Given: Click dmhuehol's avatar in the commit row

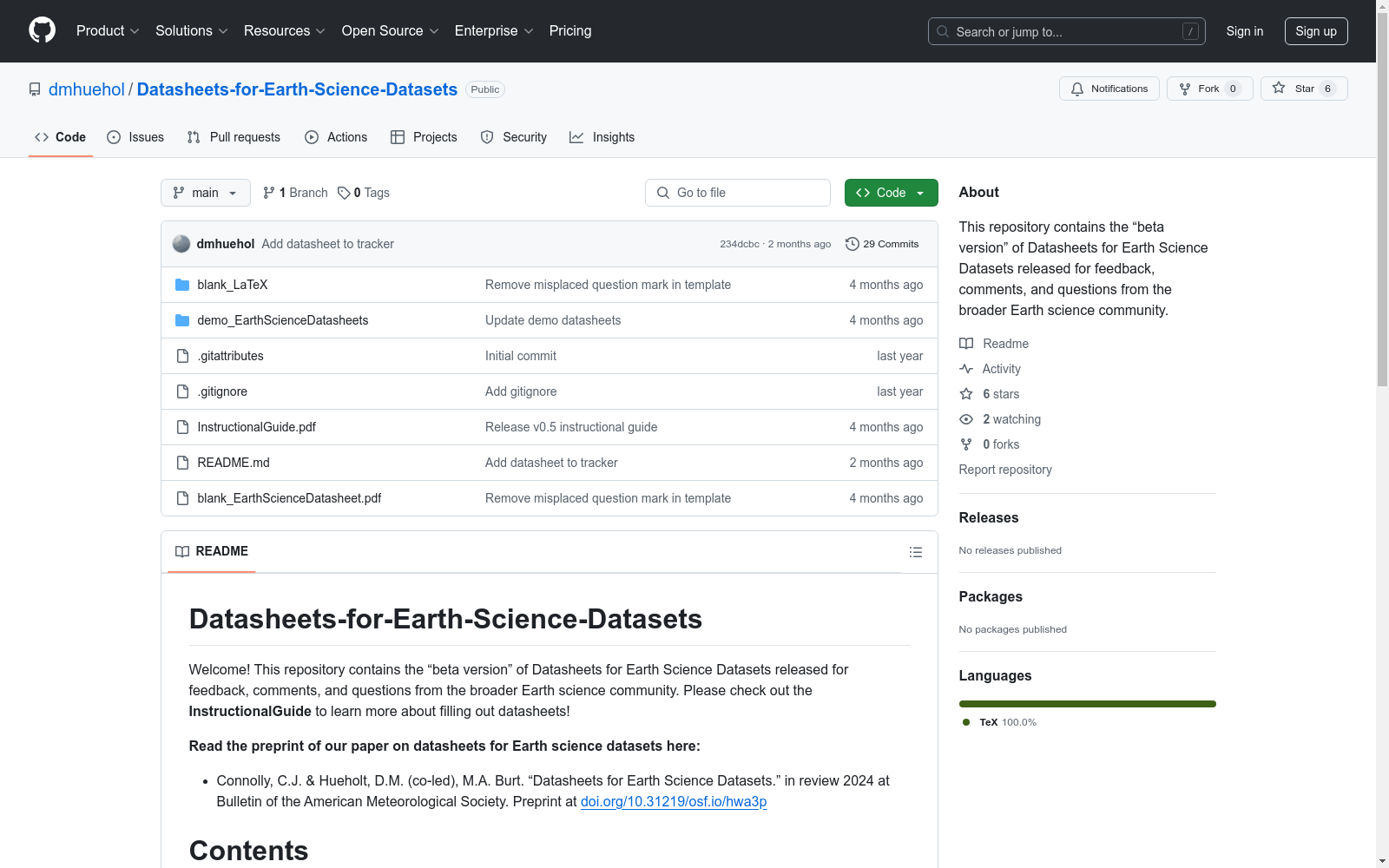Looking at the screenshot, I should point(181,244).
